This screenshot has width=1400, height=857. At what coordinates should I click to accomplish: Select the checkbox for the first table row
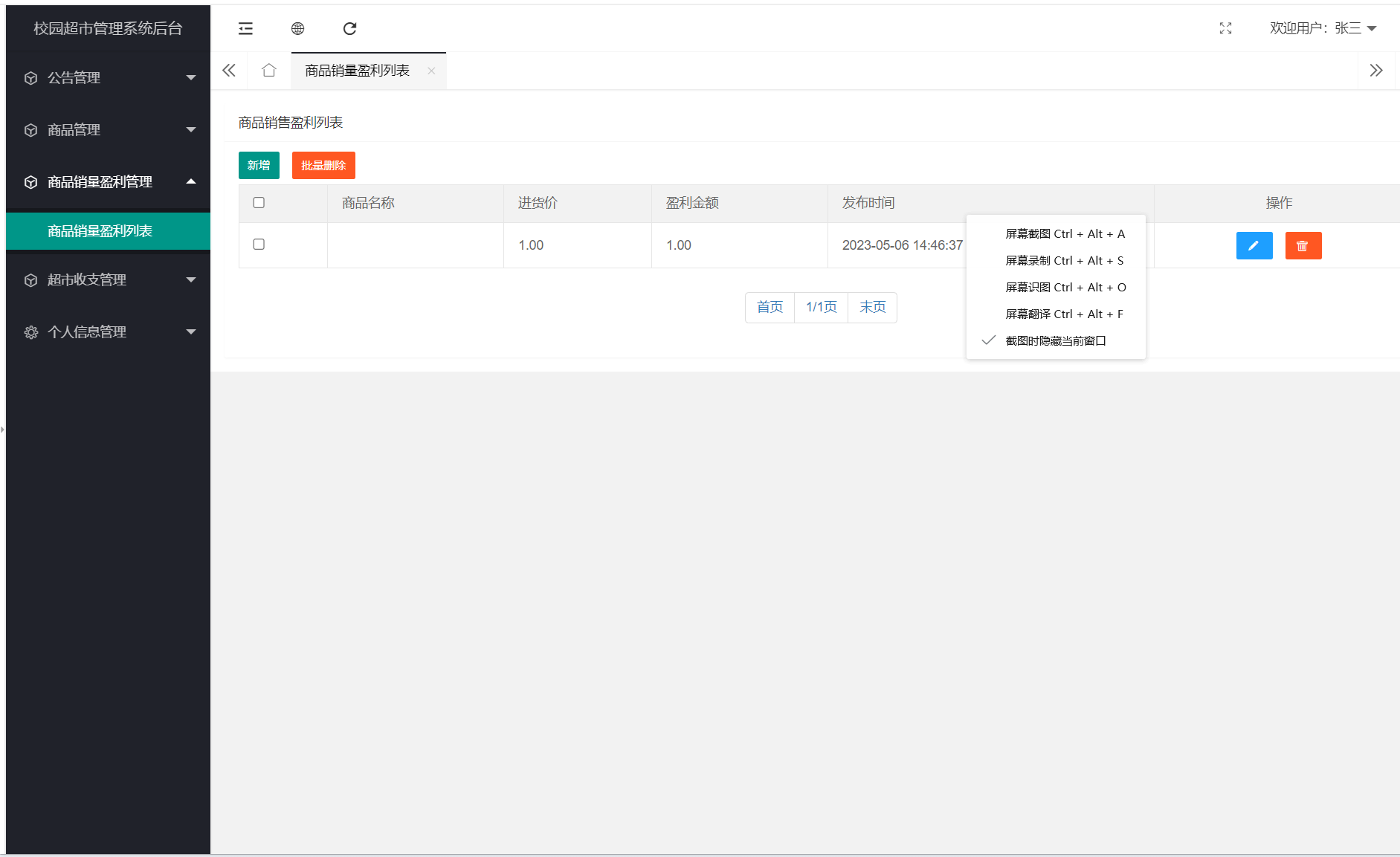point(259,244)
